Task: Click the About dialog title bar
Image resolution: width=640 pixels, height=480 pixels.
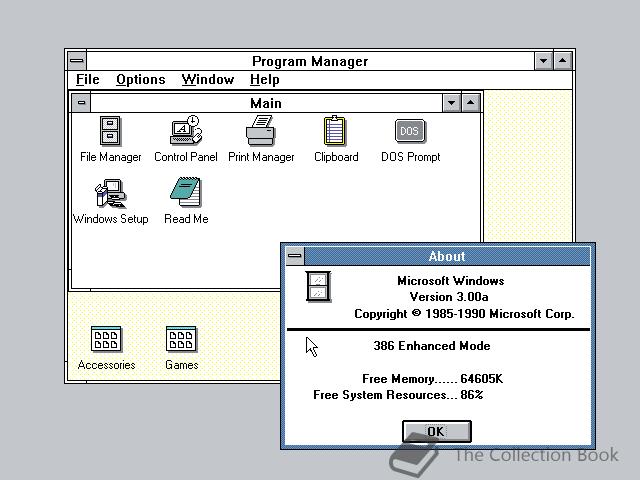Action: (447, 256)
